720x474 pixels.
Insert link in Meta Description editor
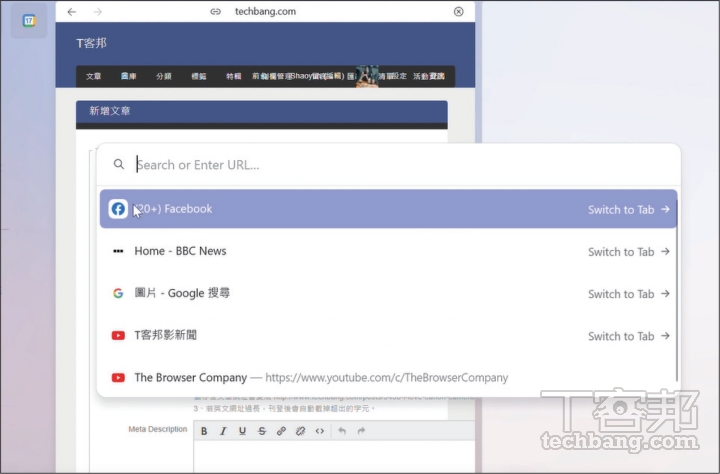click(x=281, y=431)
